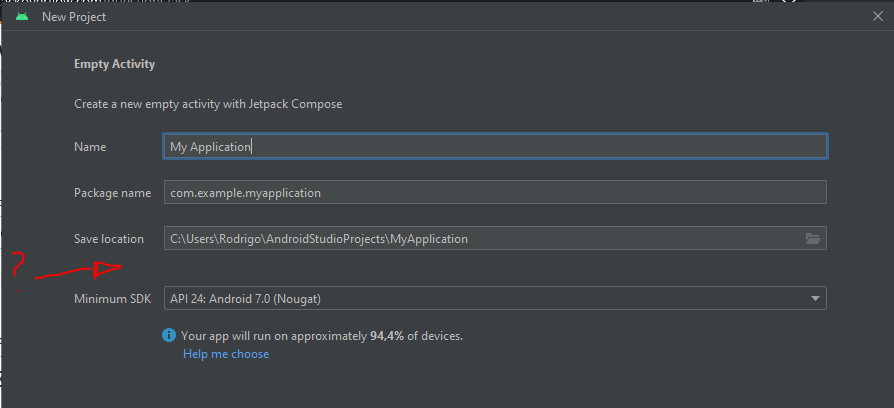Click the 94,4% of devices message
This screenshot has height=408, width=894.
322,336
